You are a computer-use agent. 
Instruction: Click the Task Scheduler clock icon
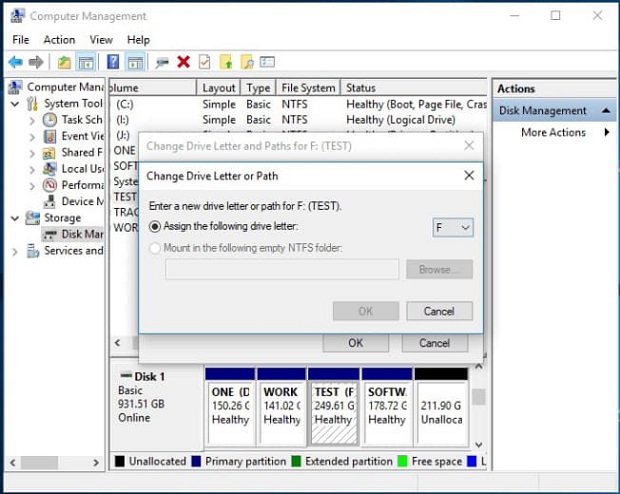click(x=50, y=119)
